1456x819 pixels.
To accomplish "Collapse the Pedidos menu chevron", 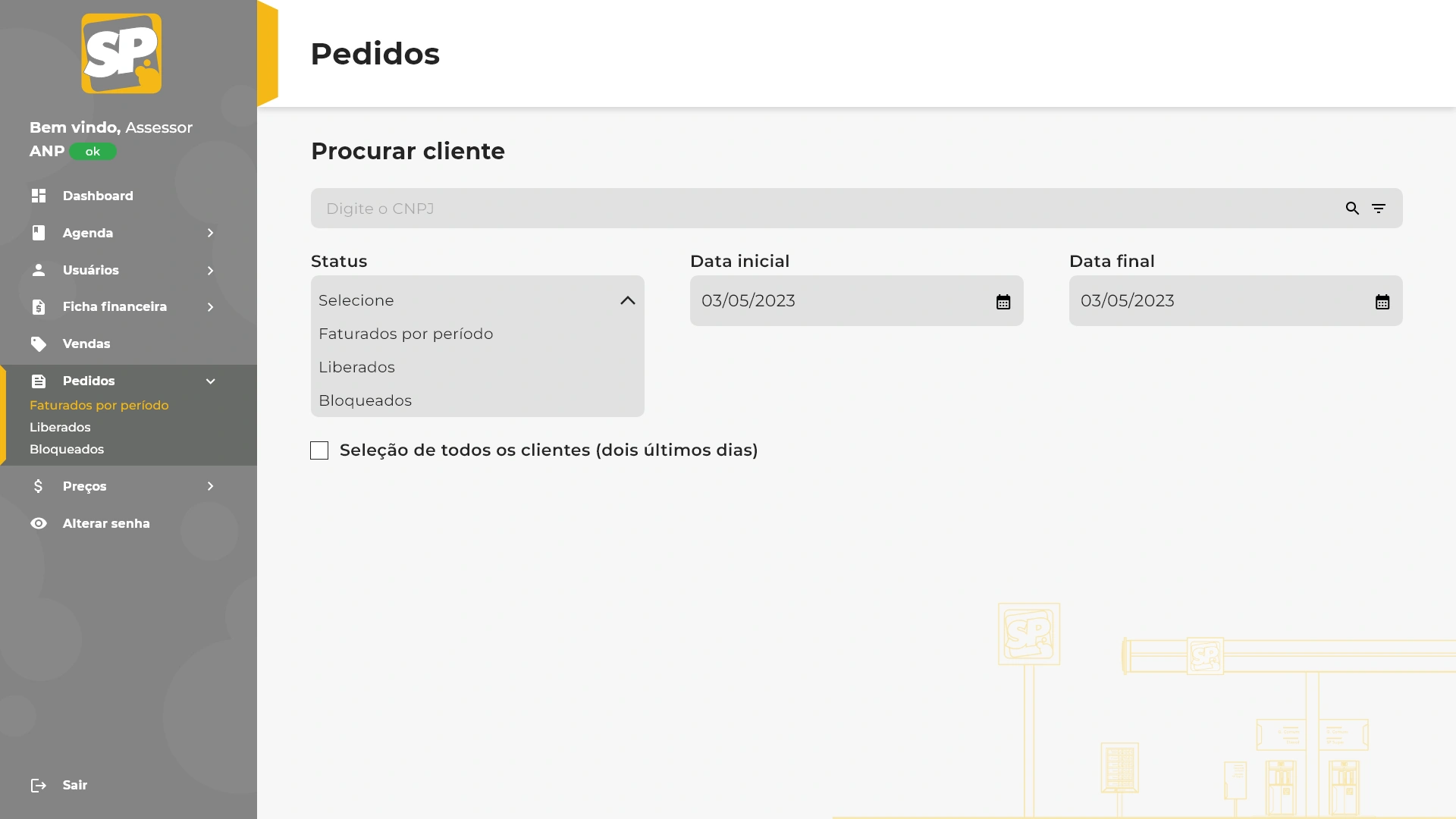I will (210, 381).
